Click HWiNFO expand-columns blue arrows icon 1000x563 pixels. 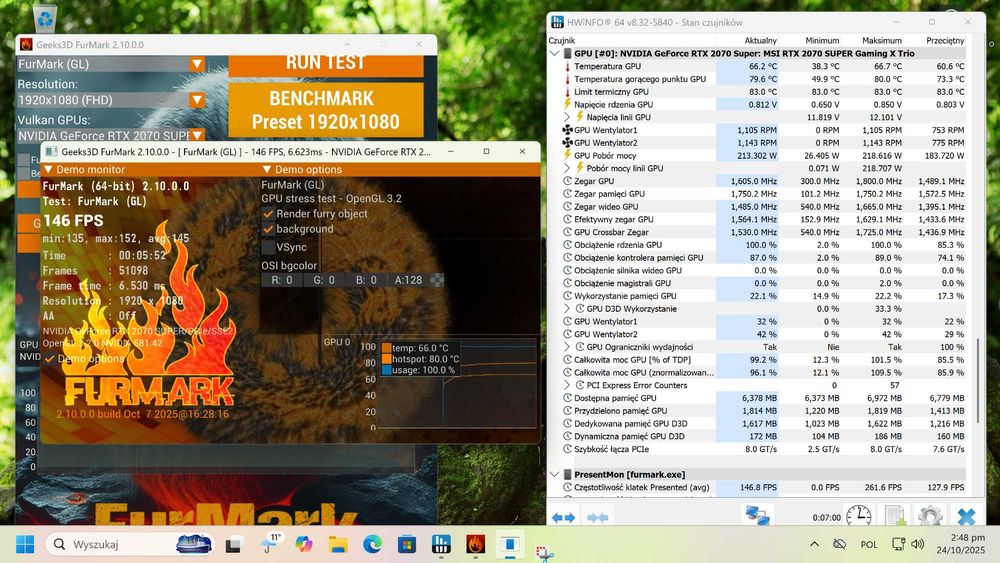[562, 517]
